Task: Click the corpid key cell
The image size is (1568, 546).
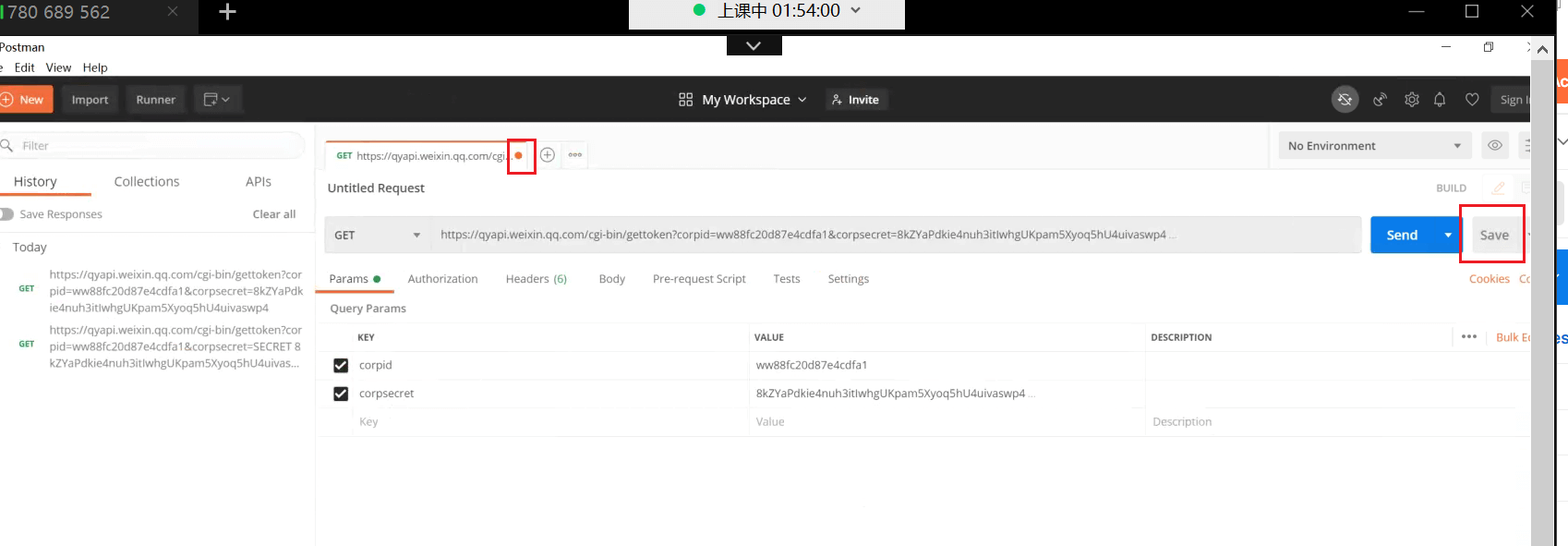Action: 551,366
